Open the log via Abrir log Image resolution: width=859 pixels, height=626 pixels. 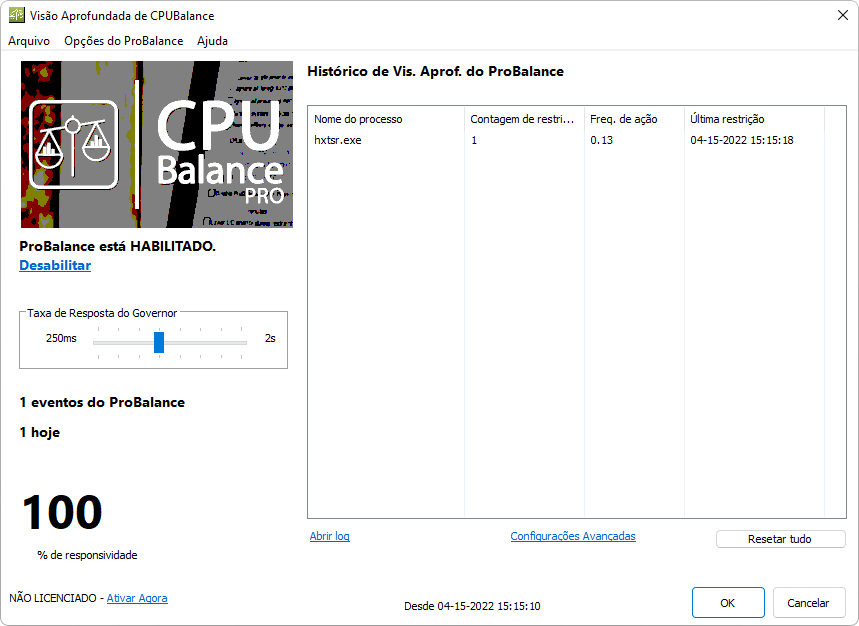tap(330, 536)
